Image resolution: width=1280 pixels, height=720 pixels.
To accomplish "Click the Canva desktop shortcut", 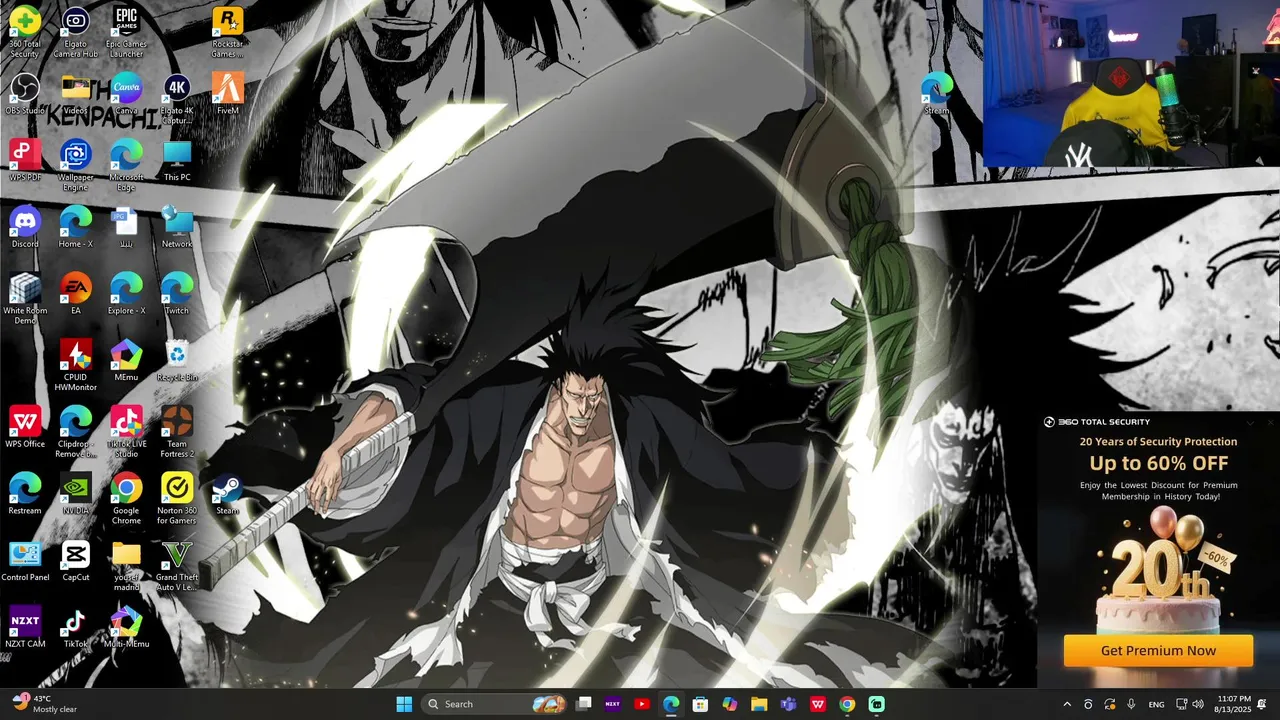I will click(x=126, y=95).
